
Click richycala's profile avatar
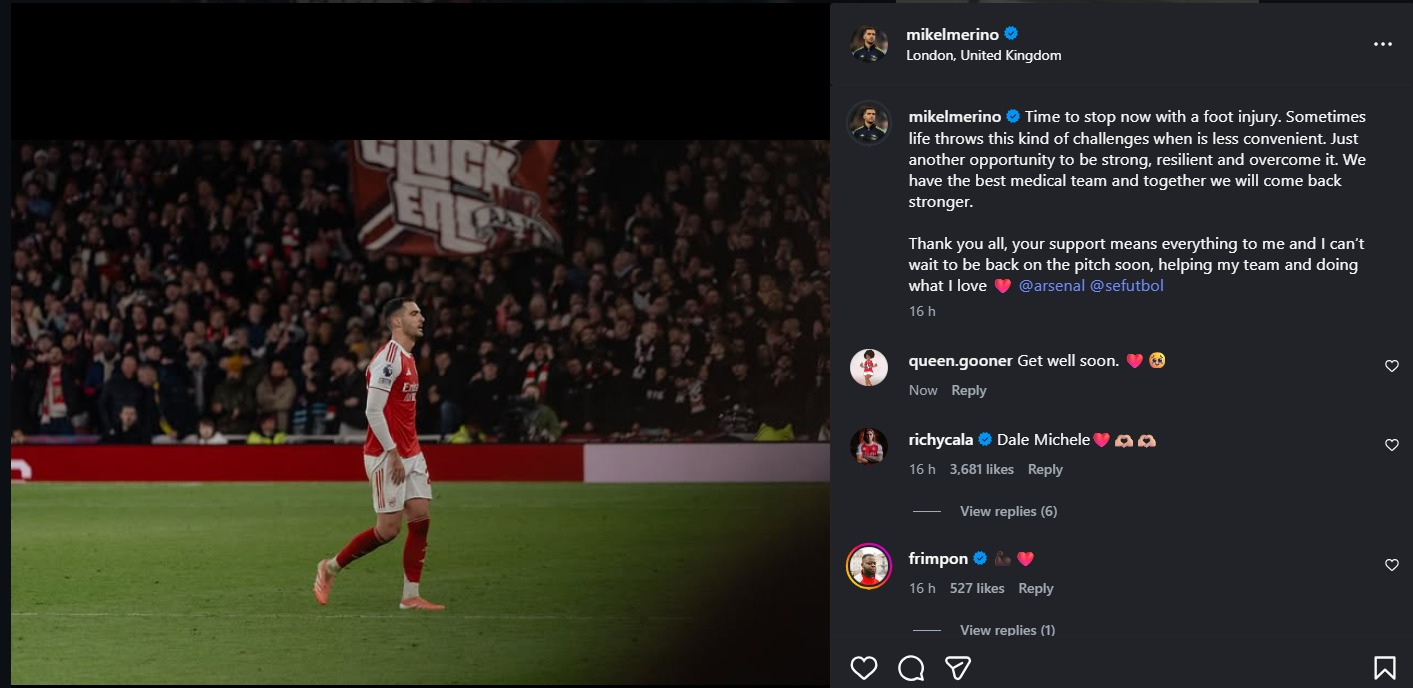tap(869, 446)
